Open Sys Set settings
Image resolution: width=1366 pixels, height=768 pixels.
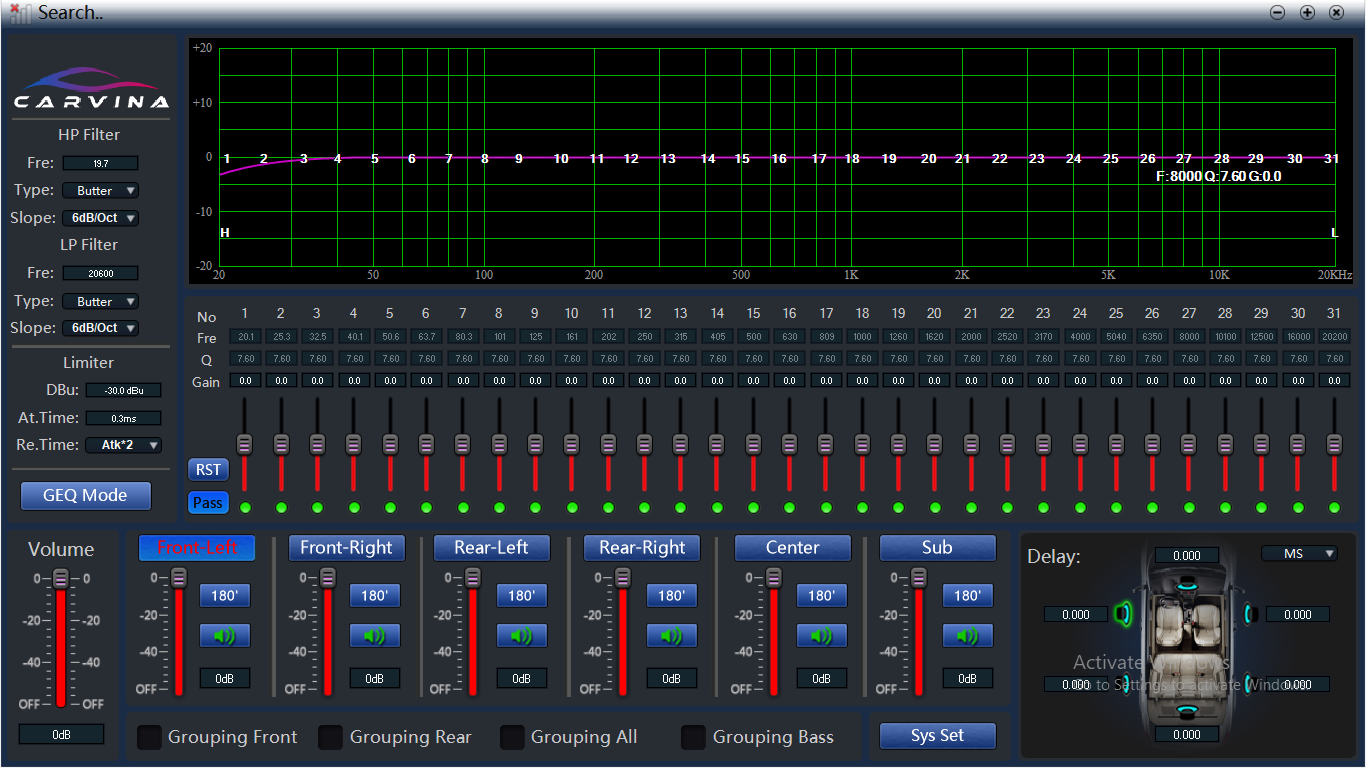937,736
